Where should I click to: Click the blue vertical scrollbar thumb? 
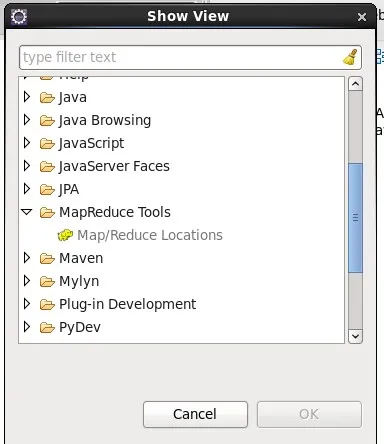[x=355, y=218]
